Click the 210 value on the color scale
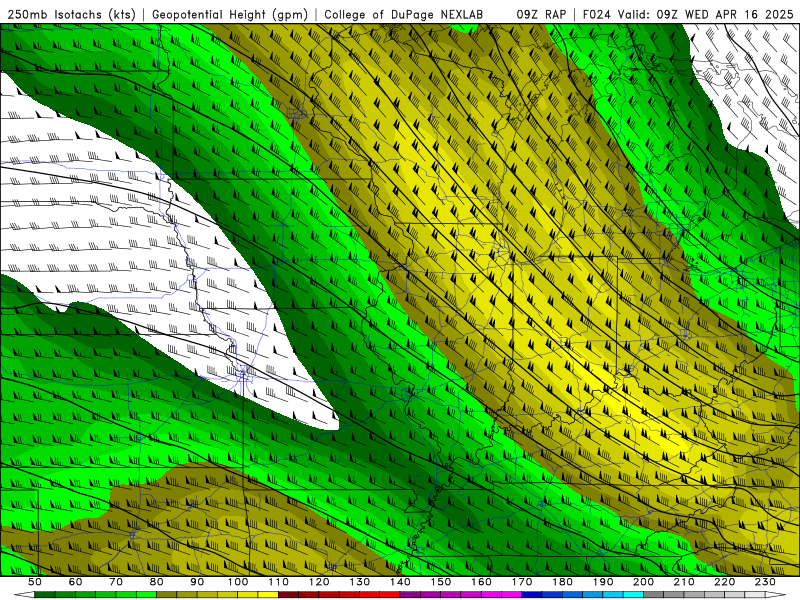Screen dimensions: 800x600 (684, 582)
